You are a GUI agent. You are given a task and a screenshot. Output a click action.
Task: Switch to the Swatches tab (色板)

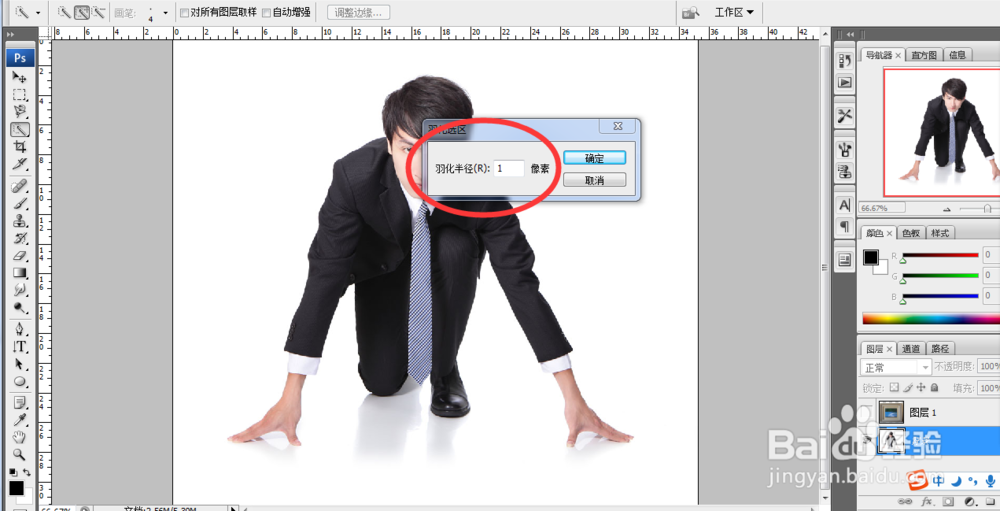point(910,233)
